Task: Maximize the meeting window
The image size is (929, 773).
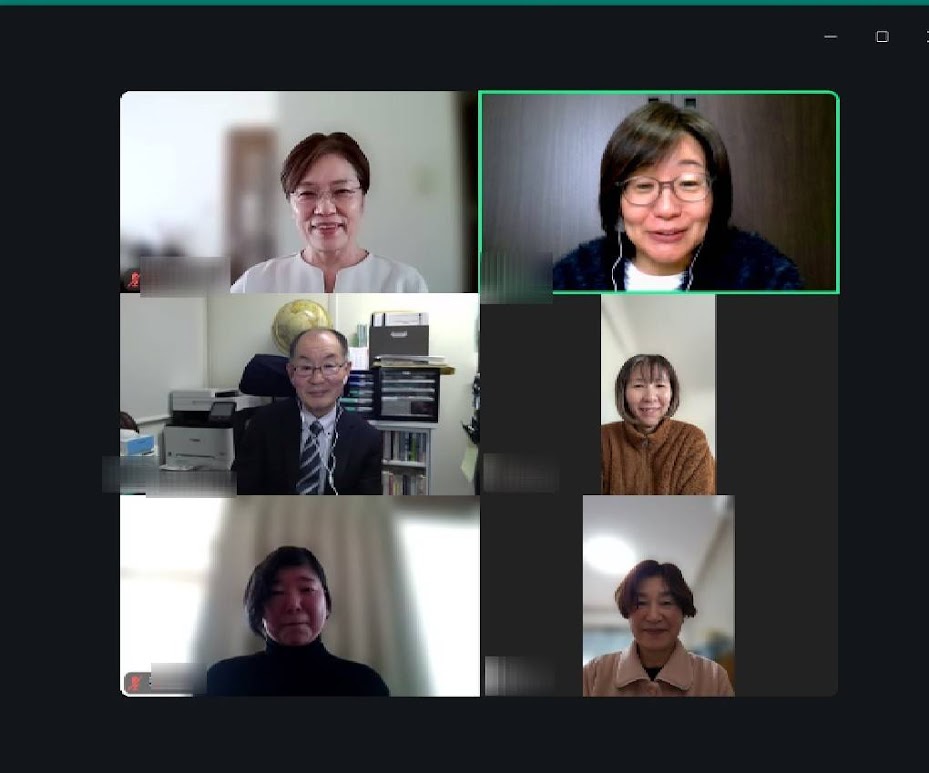Action: pos(882,37)
